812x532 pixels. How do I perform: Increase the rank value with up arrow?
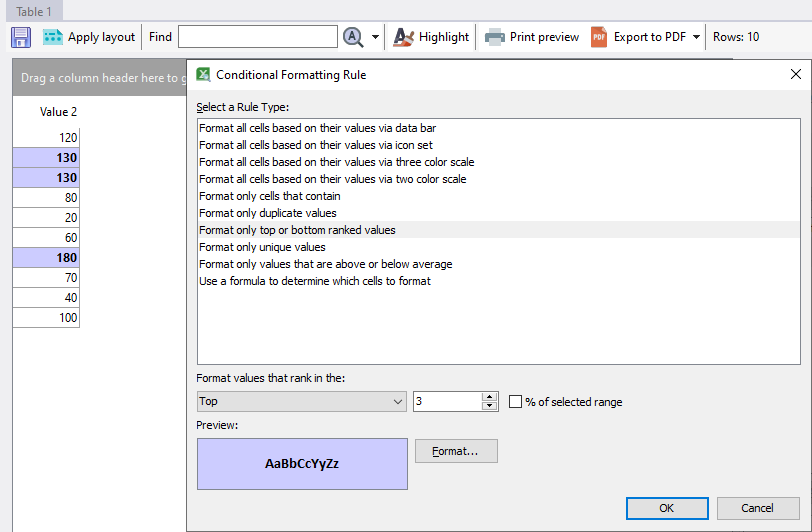(489, 397)
